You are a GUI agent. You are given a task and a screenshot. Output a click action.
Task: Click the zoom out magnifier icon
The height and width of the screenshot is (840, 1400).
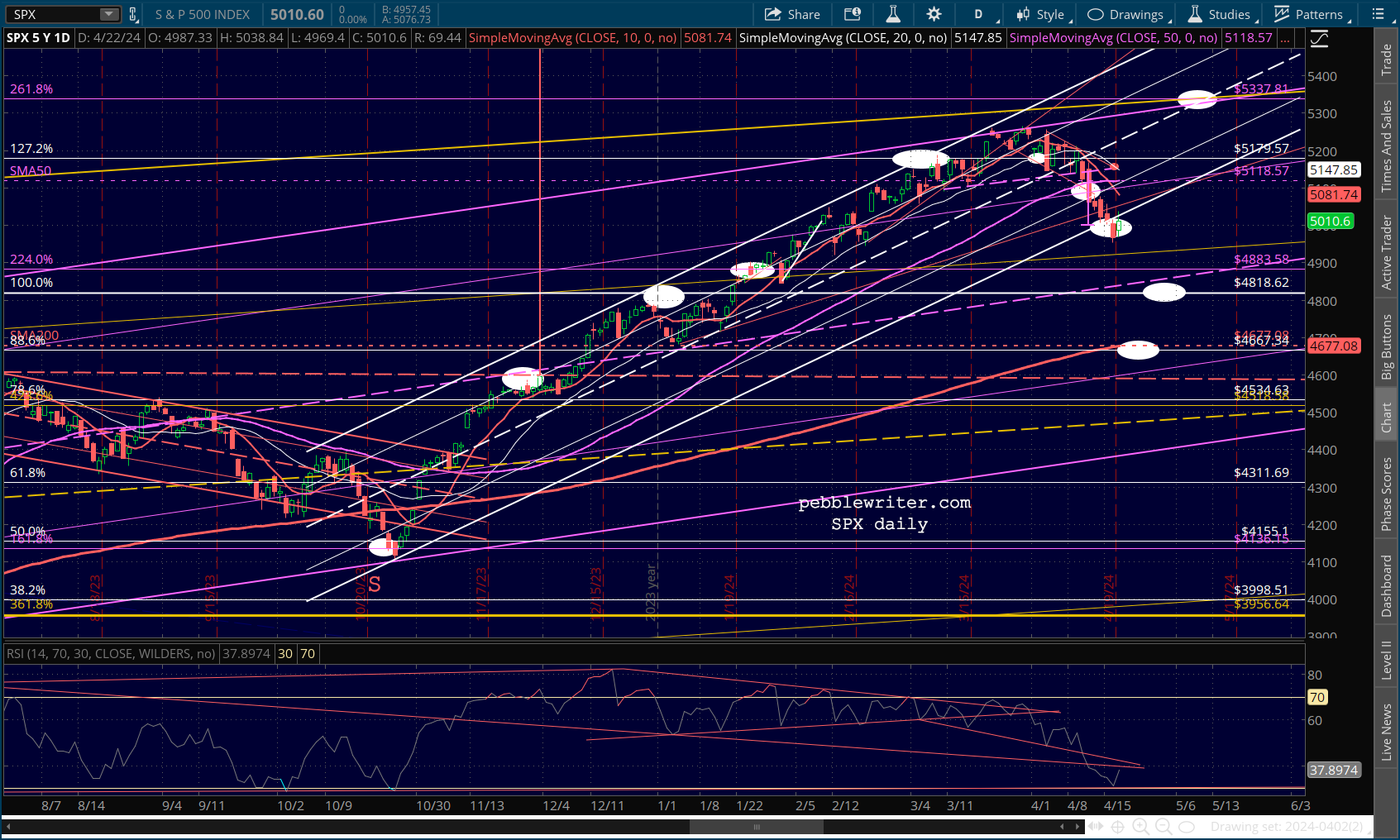point(1163,827)
